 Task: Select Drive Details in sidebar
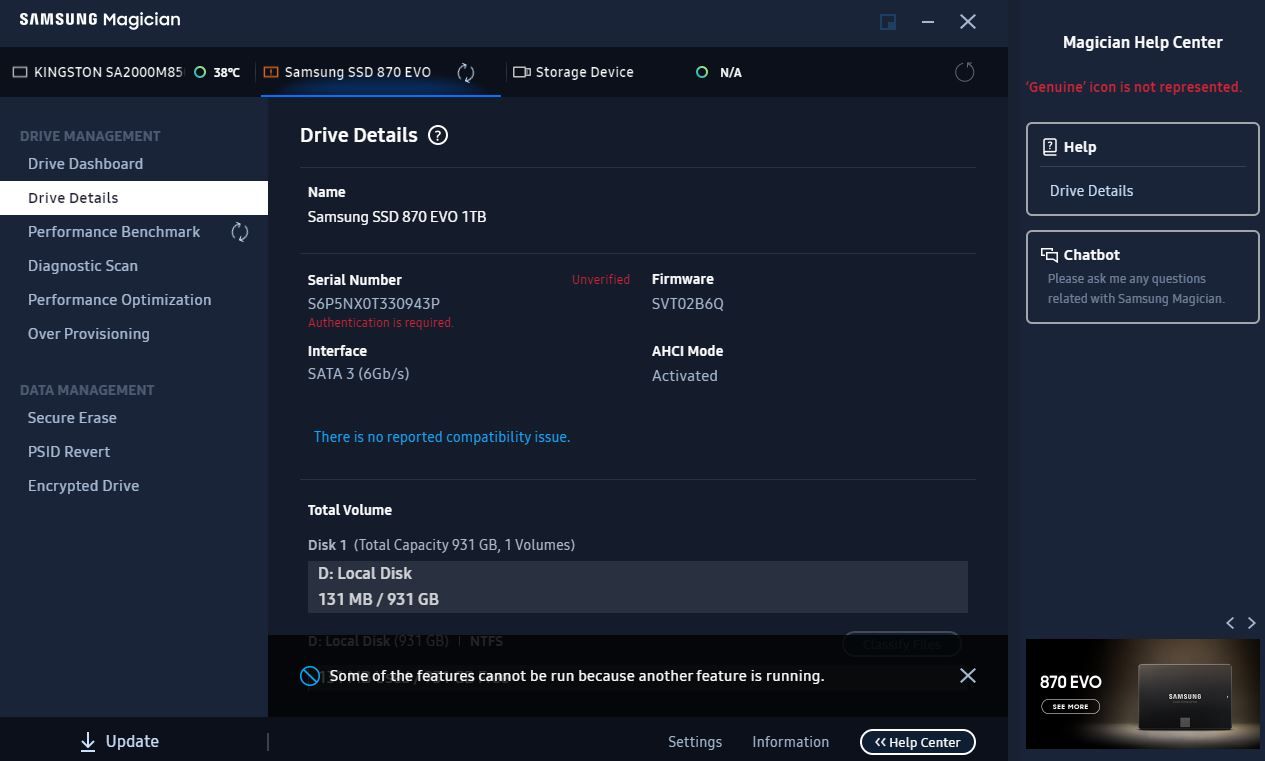pyautogui.click(x=134, y=198)
